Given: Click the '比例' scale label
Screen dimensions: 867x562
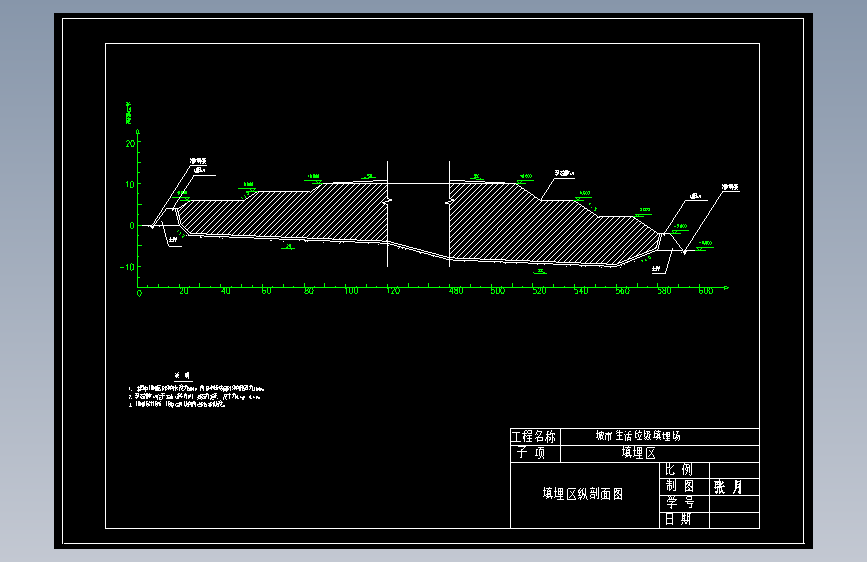Looking at the screenshot, I should [x=679, y=470].
